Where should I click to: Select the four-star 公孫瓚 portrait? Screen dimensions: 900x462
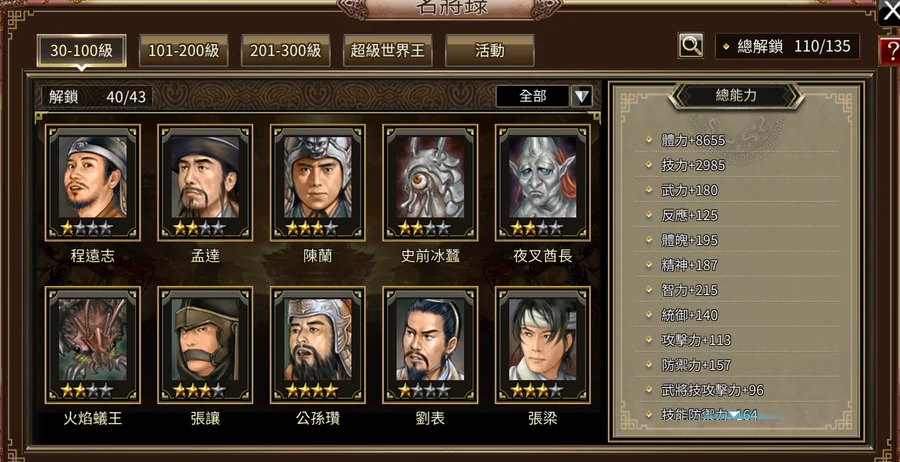point(317,345)
